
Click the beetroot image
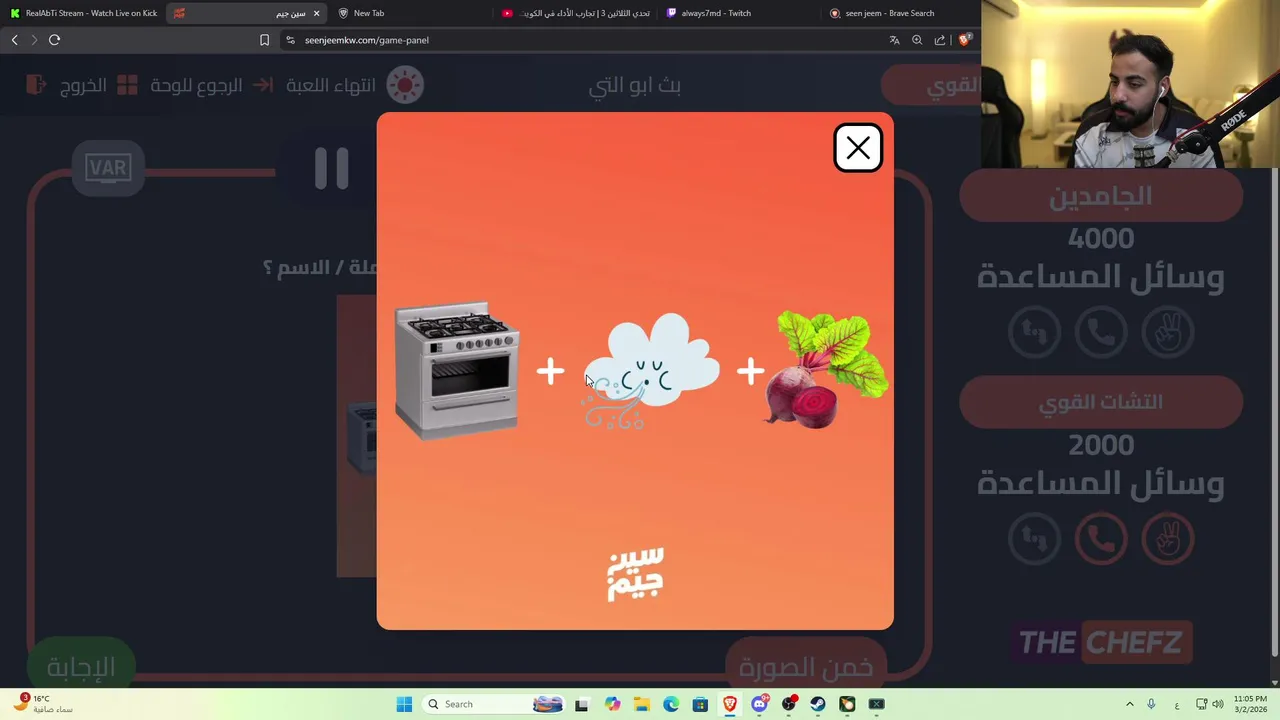[x=826, y=370]
